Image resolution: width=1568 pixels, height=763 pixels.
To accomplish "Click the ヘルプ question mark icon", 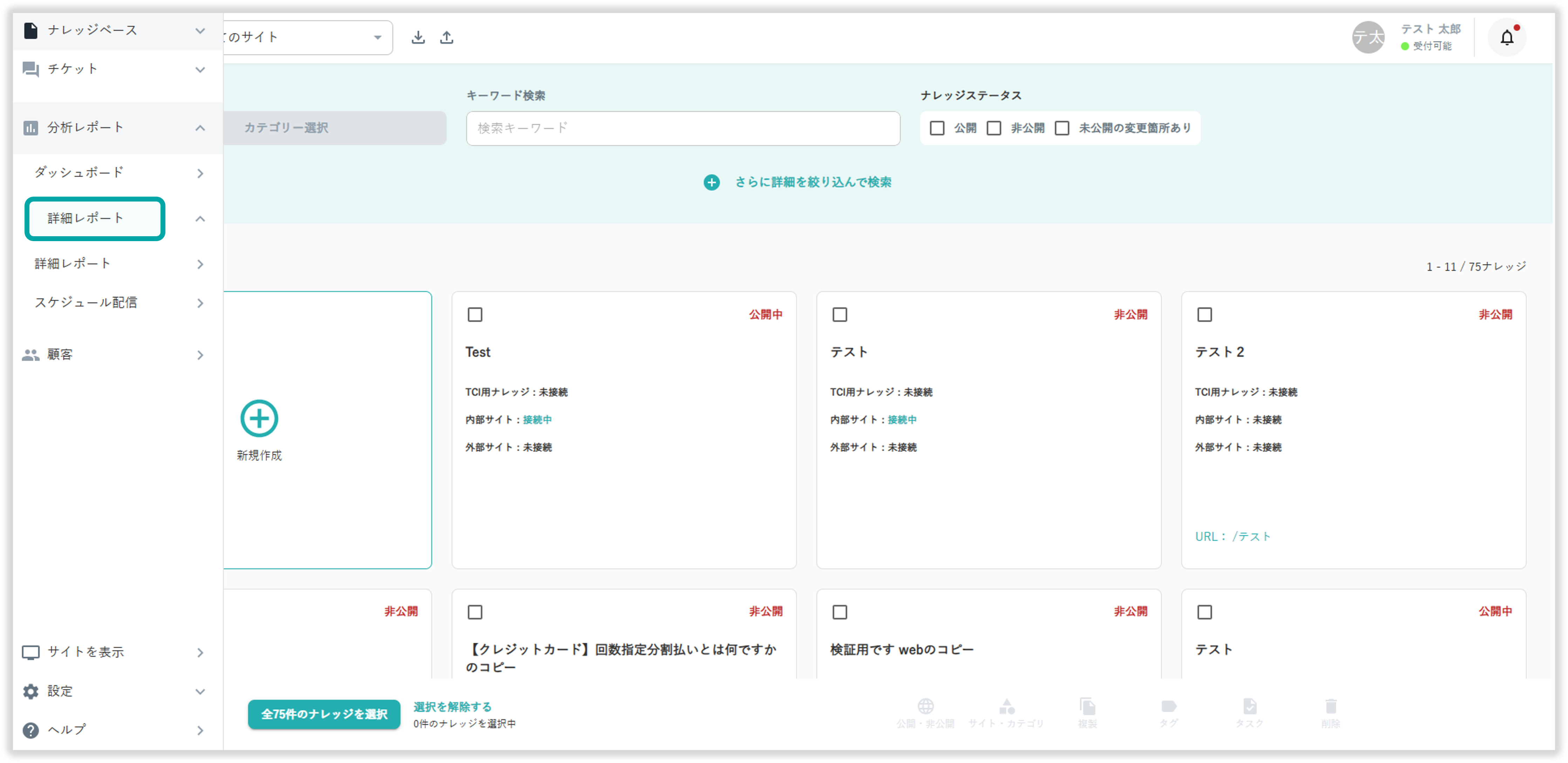I will (30, 729).
